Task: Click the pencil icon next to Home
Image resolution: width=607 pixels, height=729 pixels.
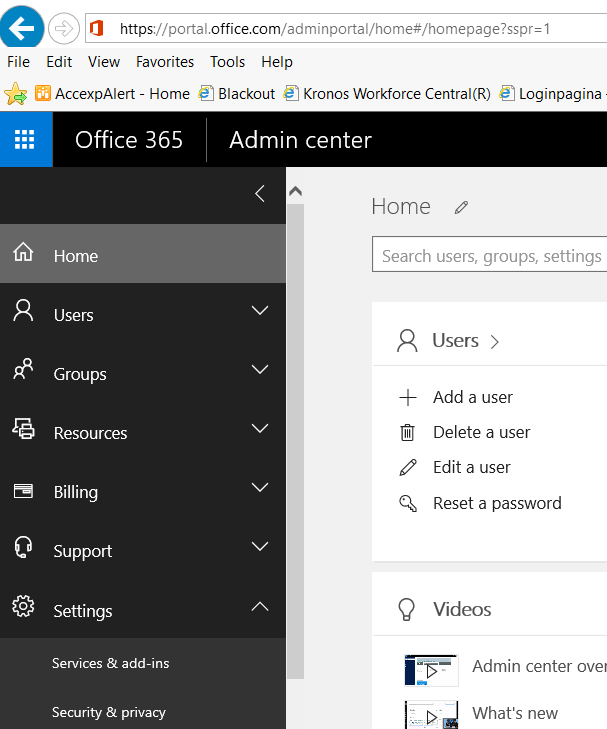Action: tap(461, 207)
